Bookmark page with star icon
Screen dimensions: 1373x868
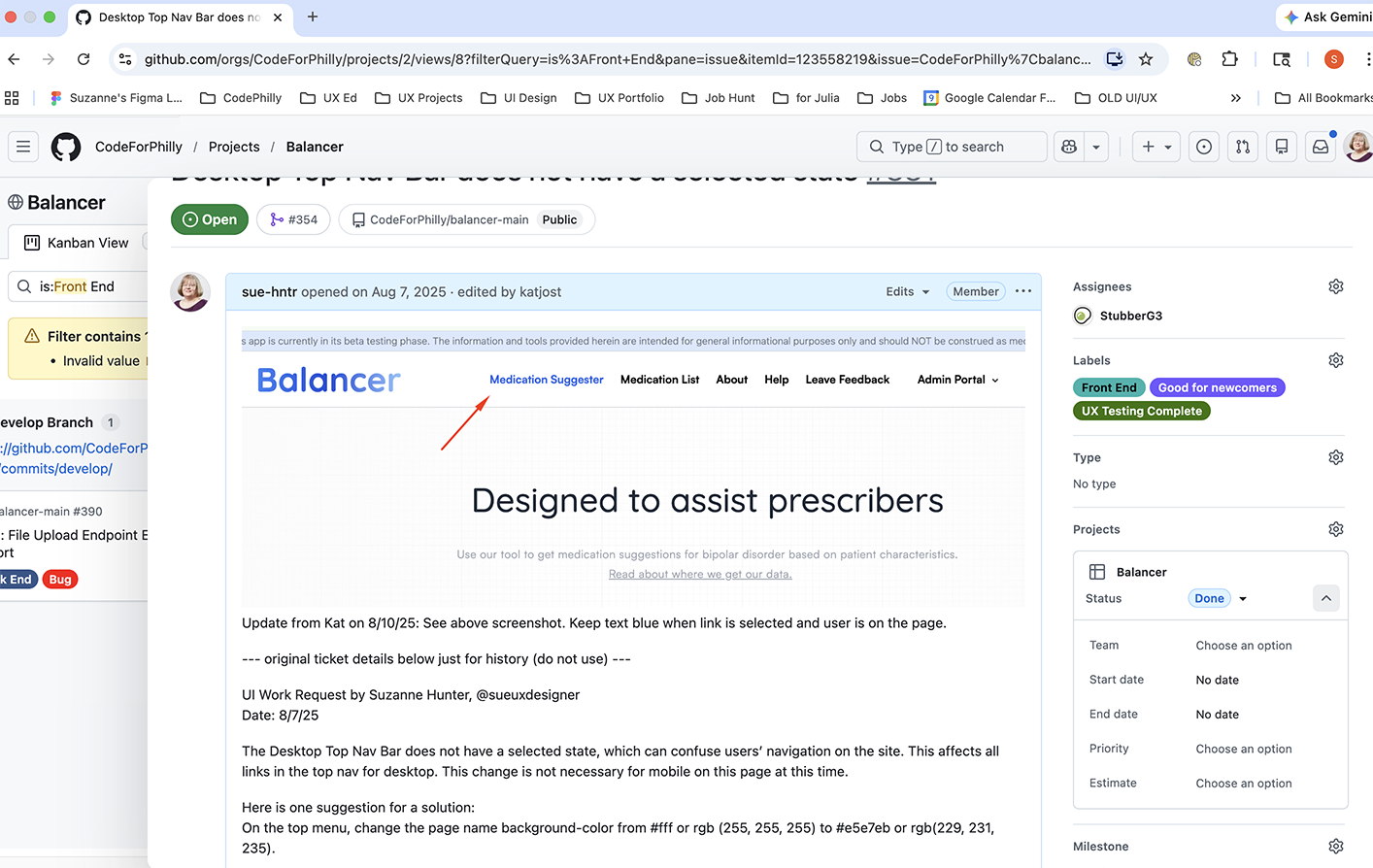[x=1146, y=59]
